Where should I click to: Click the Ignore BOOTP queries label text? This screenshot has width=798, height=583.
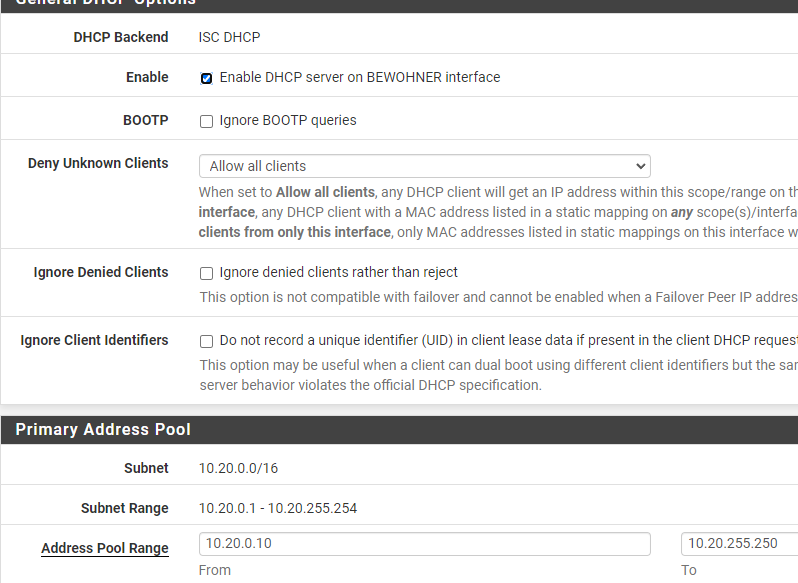[288, 121]
